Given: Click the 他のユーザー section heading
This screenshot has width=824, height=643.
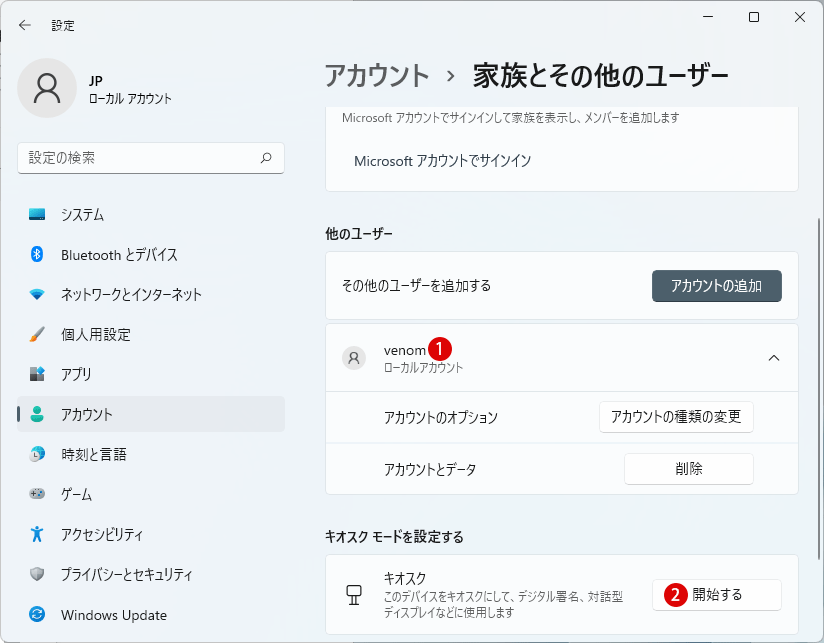Looking at the screenshot, I should click(359, 233).
